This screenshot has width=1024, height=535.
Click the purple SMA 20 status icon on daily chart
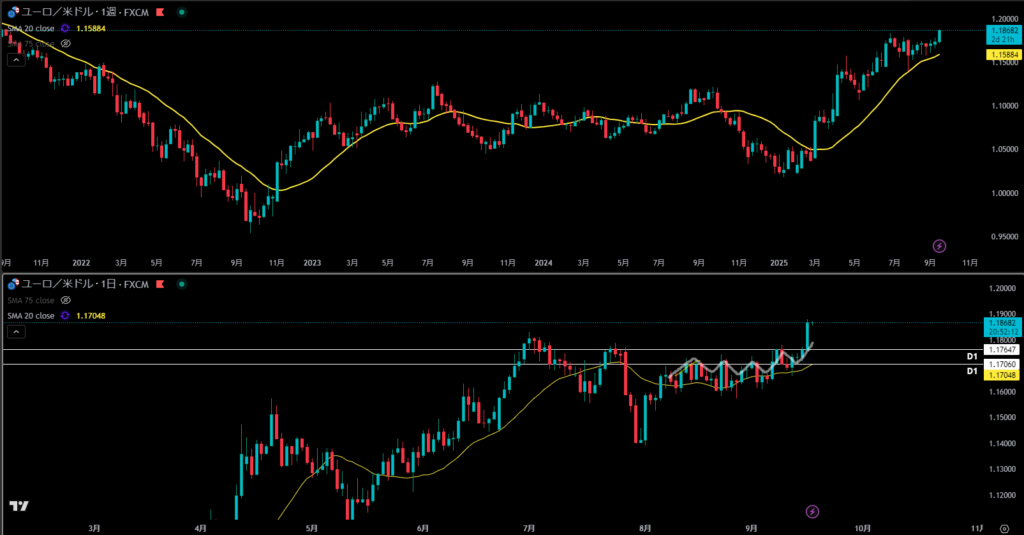click(x=66, y=315)
